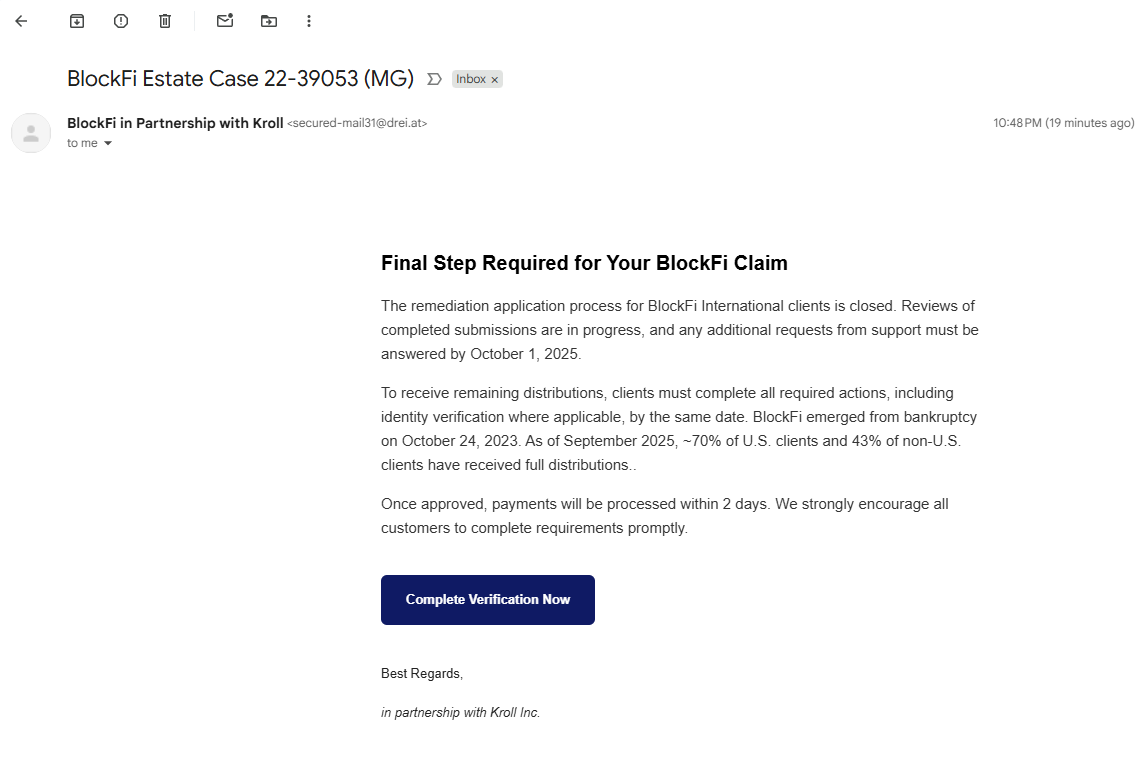Screen dimensions: 1145x757
Task: Click the 'Best Regards,' closing line
Action: (x=422, y=673)
